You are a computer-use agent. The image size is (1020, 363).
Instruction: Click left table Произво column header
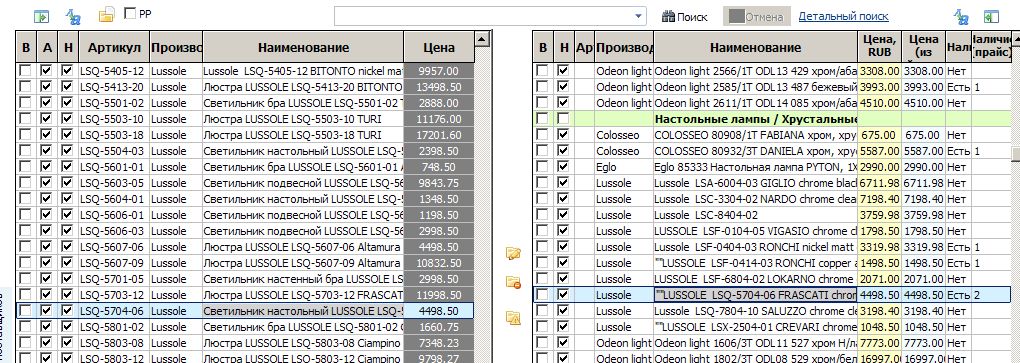point(176,47)
